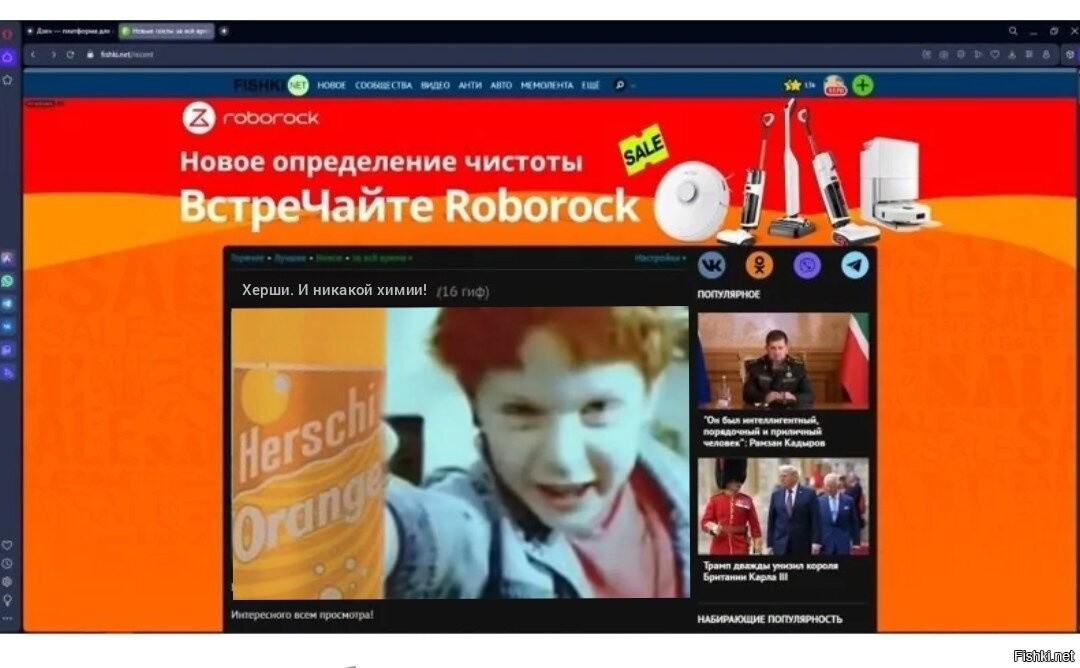Screen dimensions: 1080x668
Task: Open the МЕМОЛЕНТА menu item
Action: coord(547,85)
